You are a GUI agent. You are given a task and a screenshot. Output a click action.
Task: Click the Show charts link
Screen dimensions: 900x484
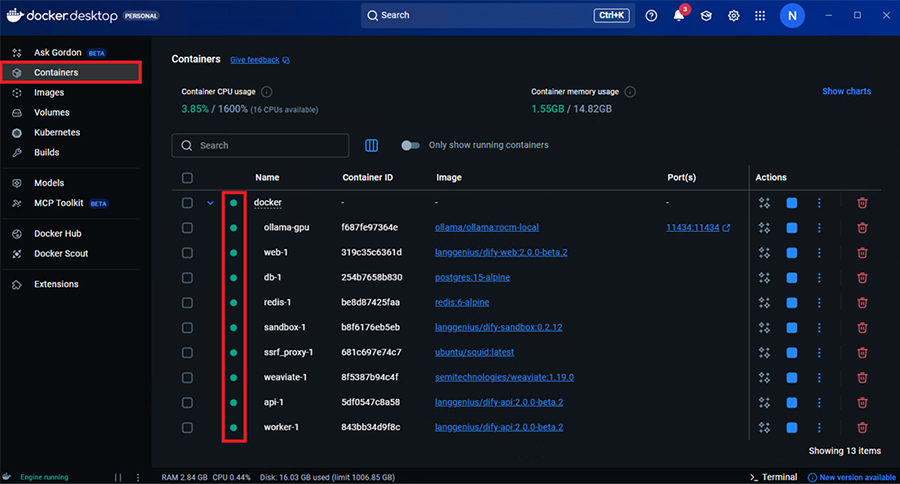[x=846, y=91]
